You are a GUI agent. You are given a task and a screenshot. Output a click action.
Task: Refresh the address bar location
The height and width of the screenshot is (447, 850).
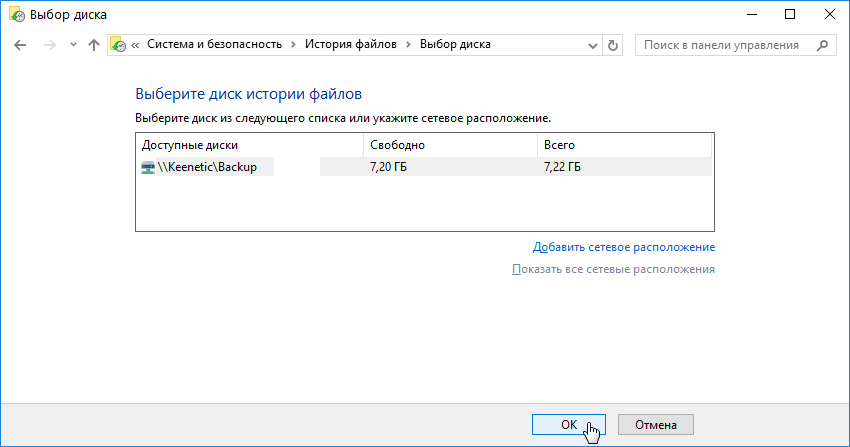[613, 45]
